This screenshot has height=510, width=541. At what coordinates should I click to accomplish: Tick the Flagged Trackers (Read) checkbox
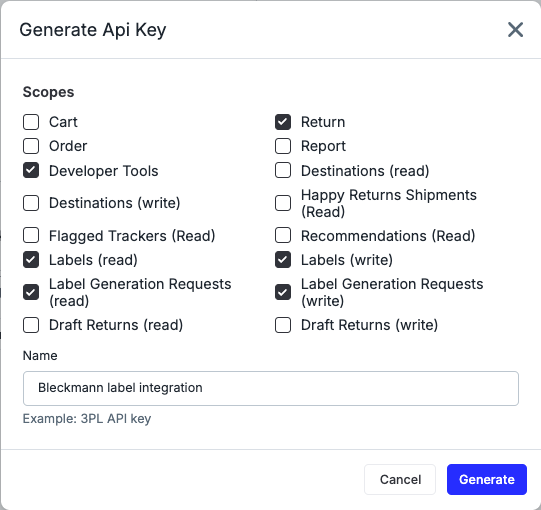tap(31, 236)
